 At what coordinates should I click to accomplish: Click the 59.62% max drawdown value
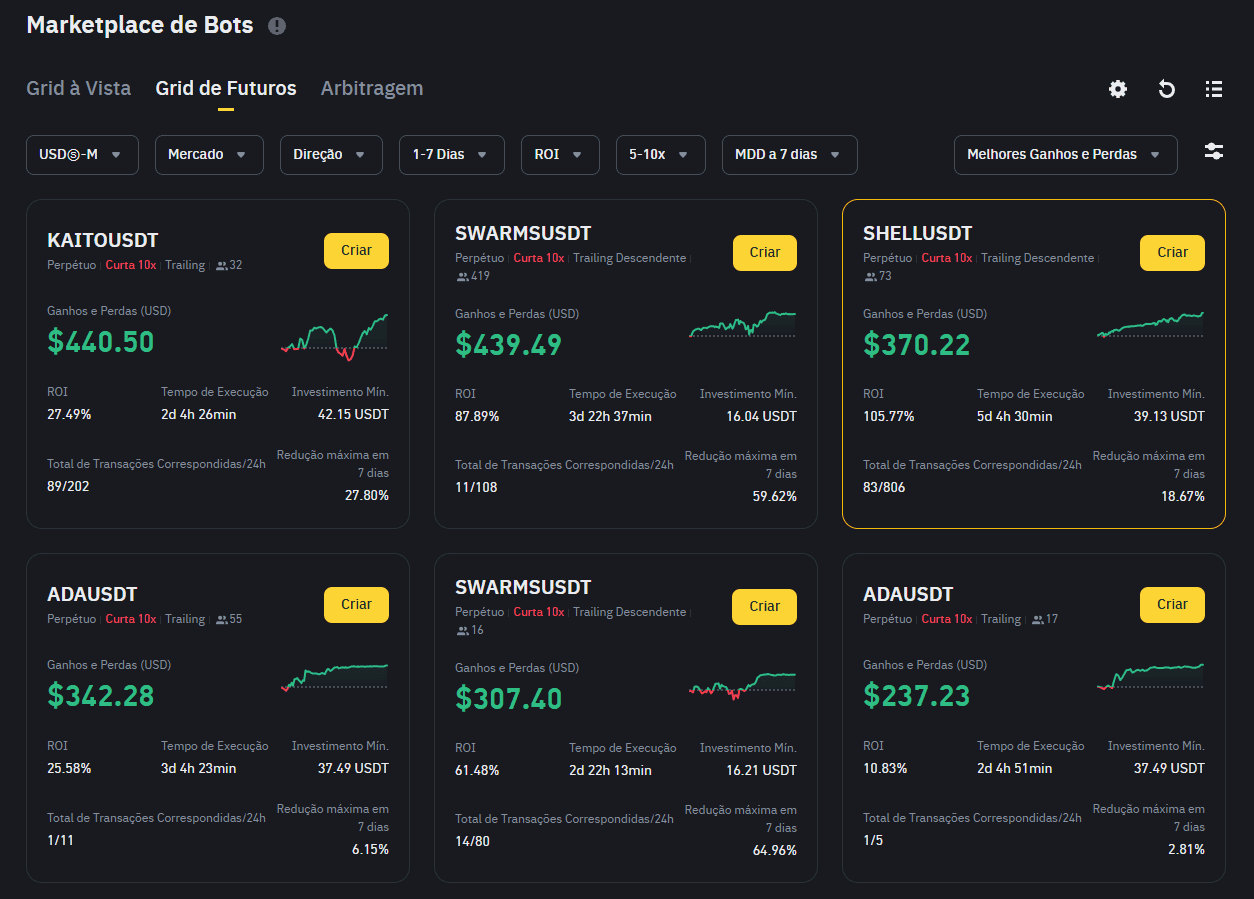[x=775, y=497]
